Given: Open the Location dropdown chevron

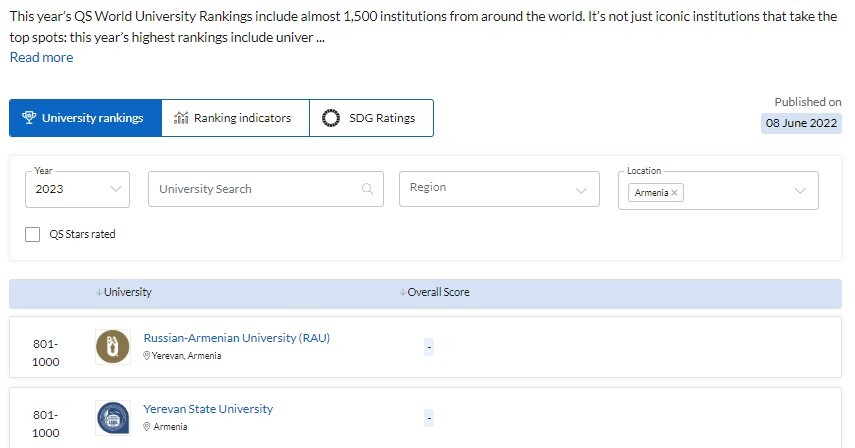Looking at the screenshot, I should coord(800,191).
